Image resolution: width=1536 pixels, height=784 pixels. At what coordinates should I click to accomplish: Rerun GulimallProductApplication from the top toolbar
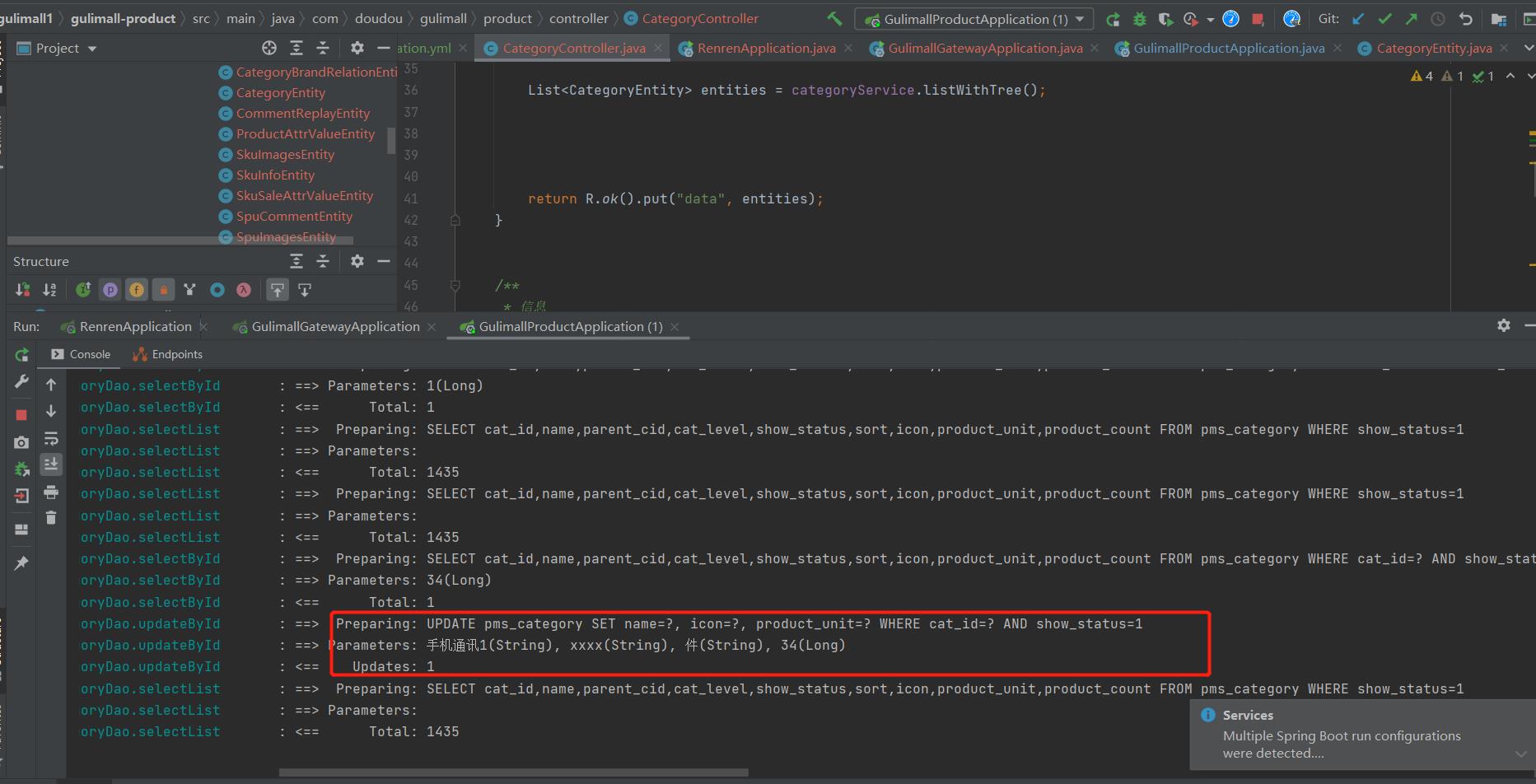(1113, 19)
